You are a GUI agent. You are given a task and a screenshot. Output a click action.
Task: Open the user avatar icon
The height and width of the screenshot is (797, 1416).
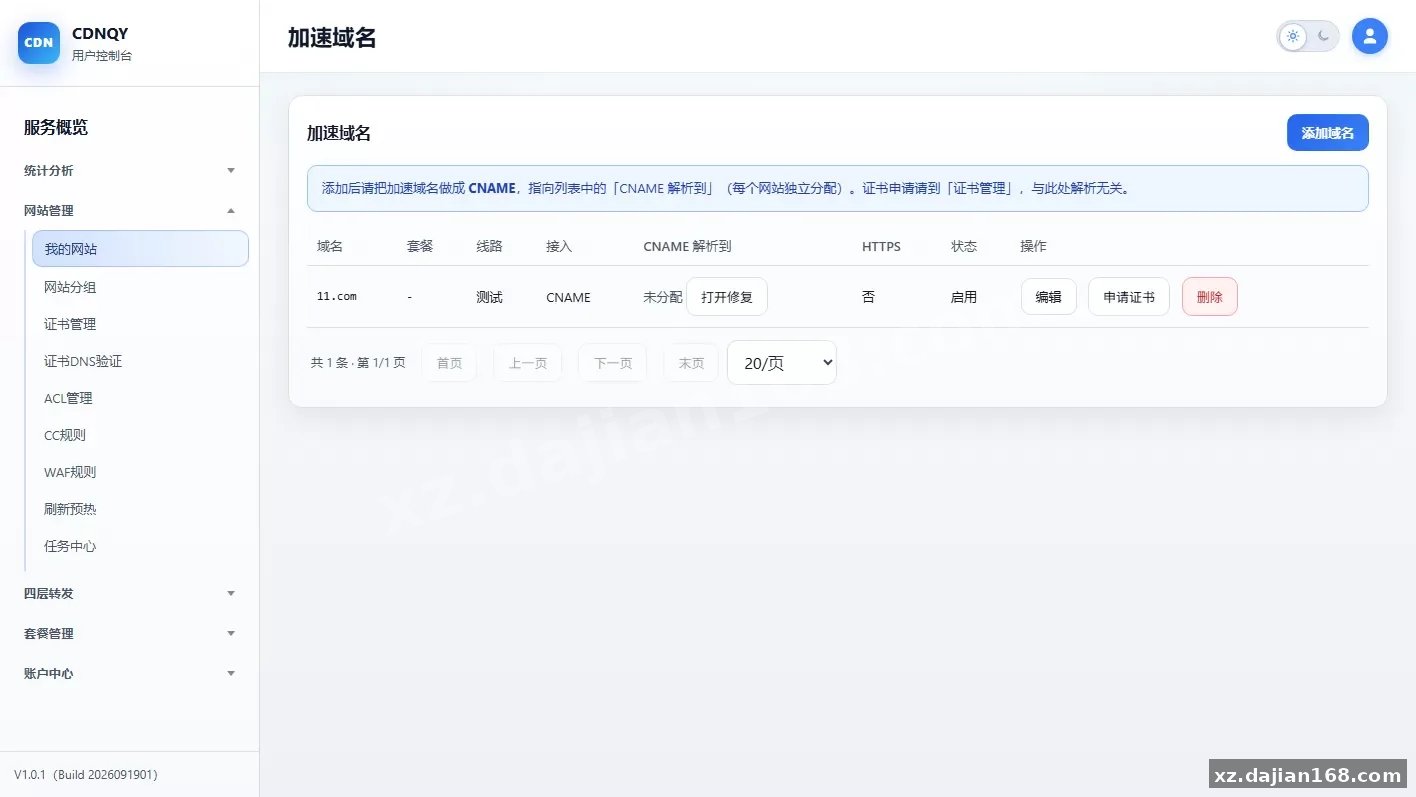tap(1369, 37)
